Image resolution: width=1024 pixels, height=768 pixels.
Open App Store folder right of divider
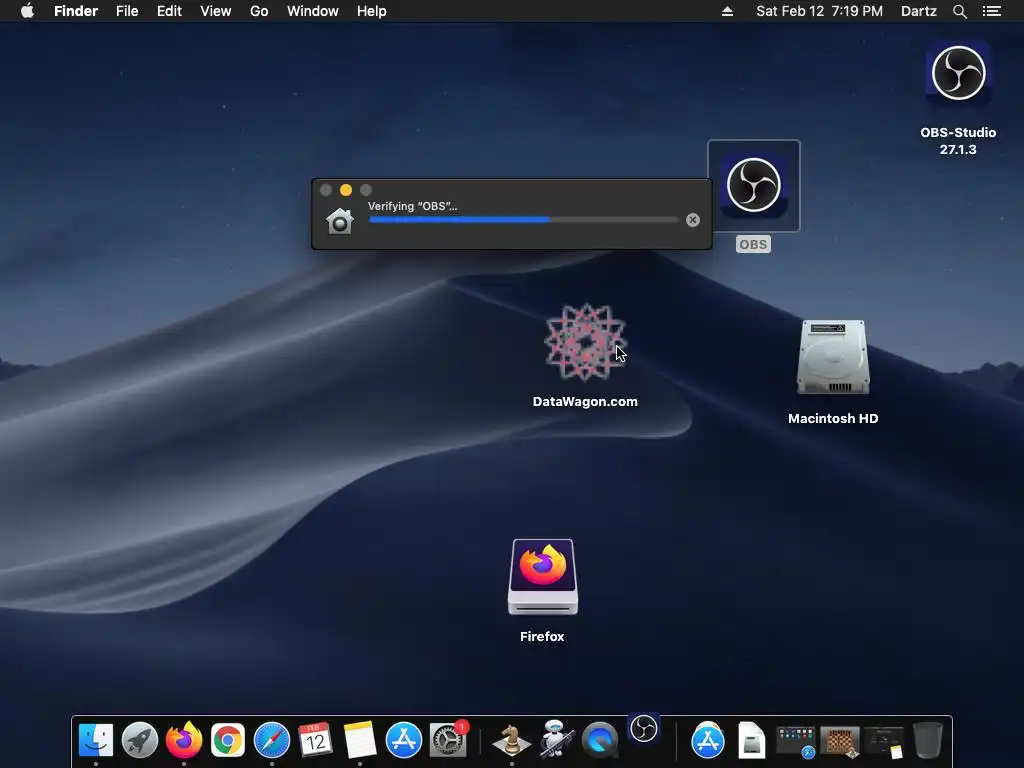click(x=707, y=741)
